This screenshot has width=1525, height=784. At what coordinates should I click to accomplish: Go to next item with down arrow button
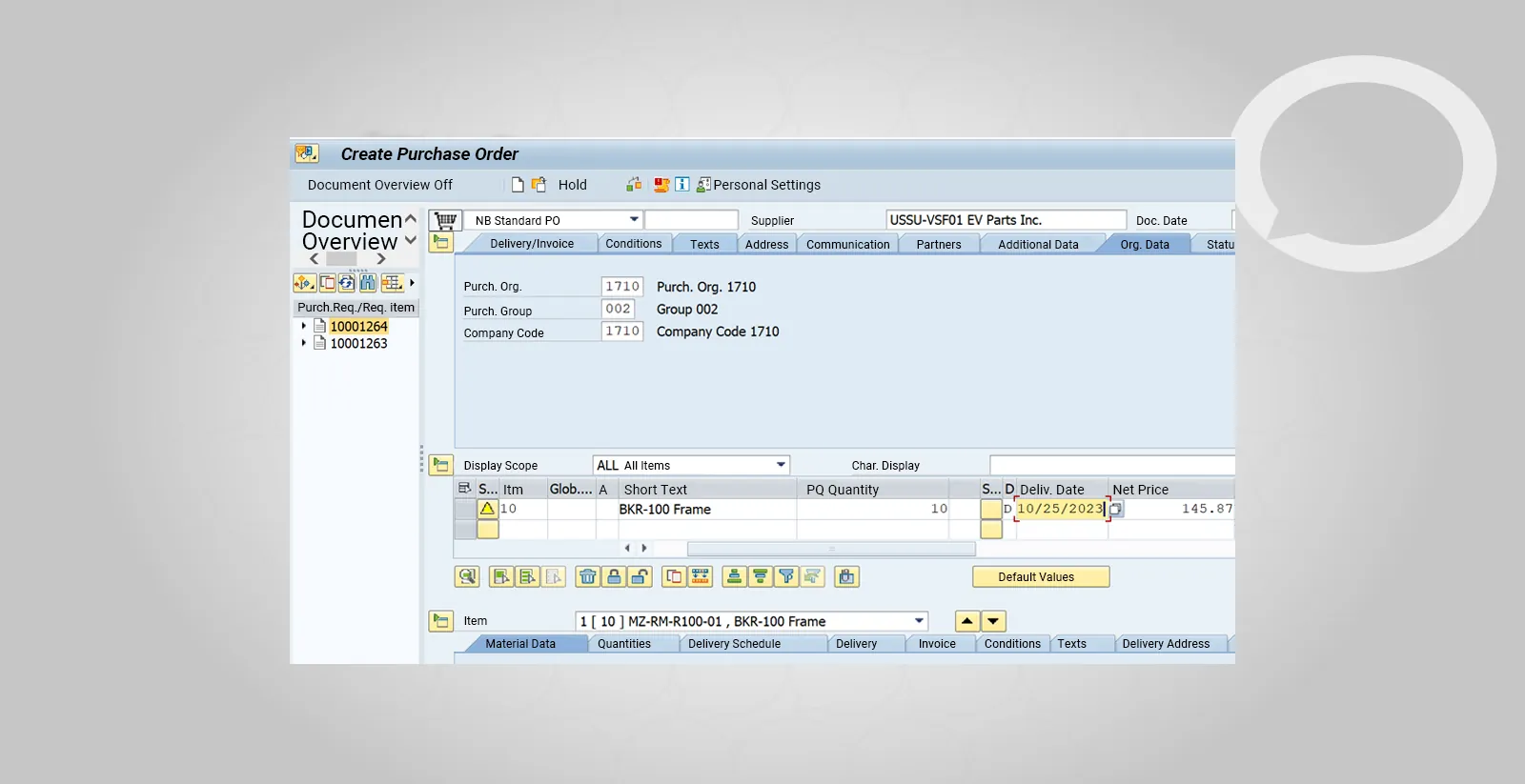[x=993, y=621]
